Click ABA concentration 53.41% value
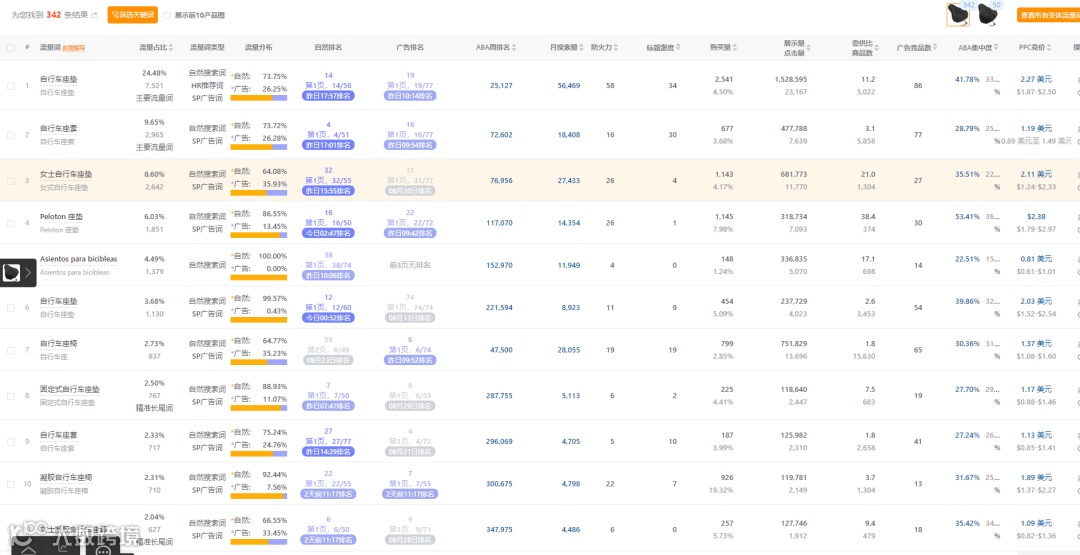The height and width of the screenshot is (555, 1080). tap(967, 217)
